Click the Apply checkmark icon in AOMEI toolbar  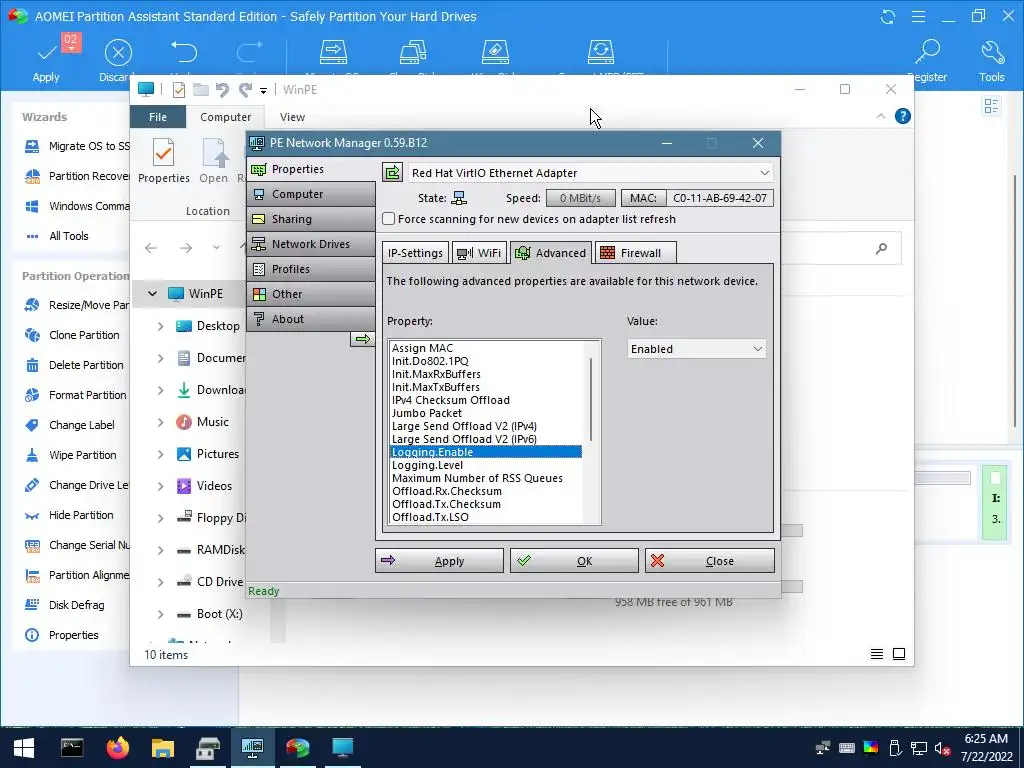pos(47,53)
